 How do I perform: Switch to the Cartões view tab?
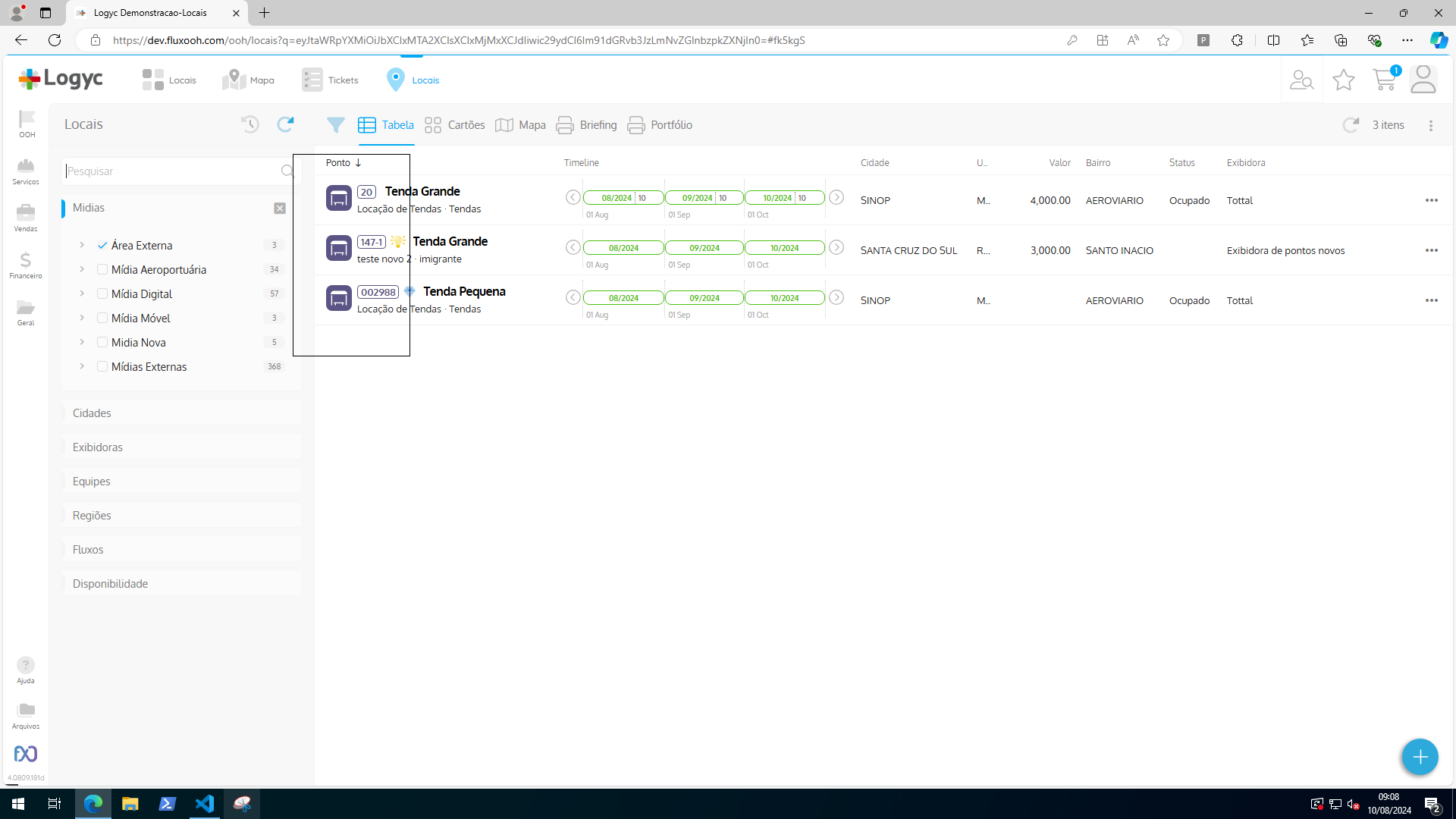point(455,125)
